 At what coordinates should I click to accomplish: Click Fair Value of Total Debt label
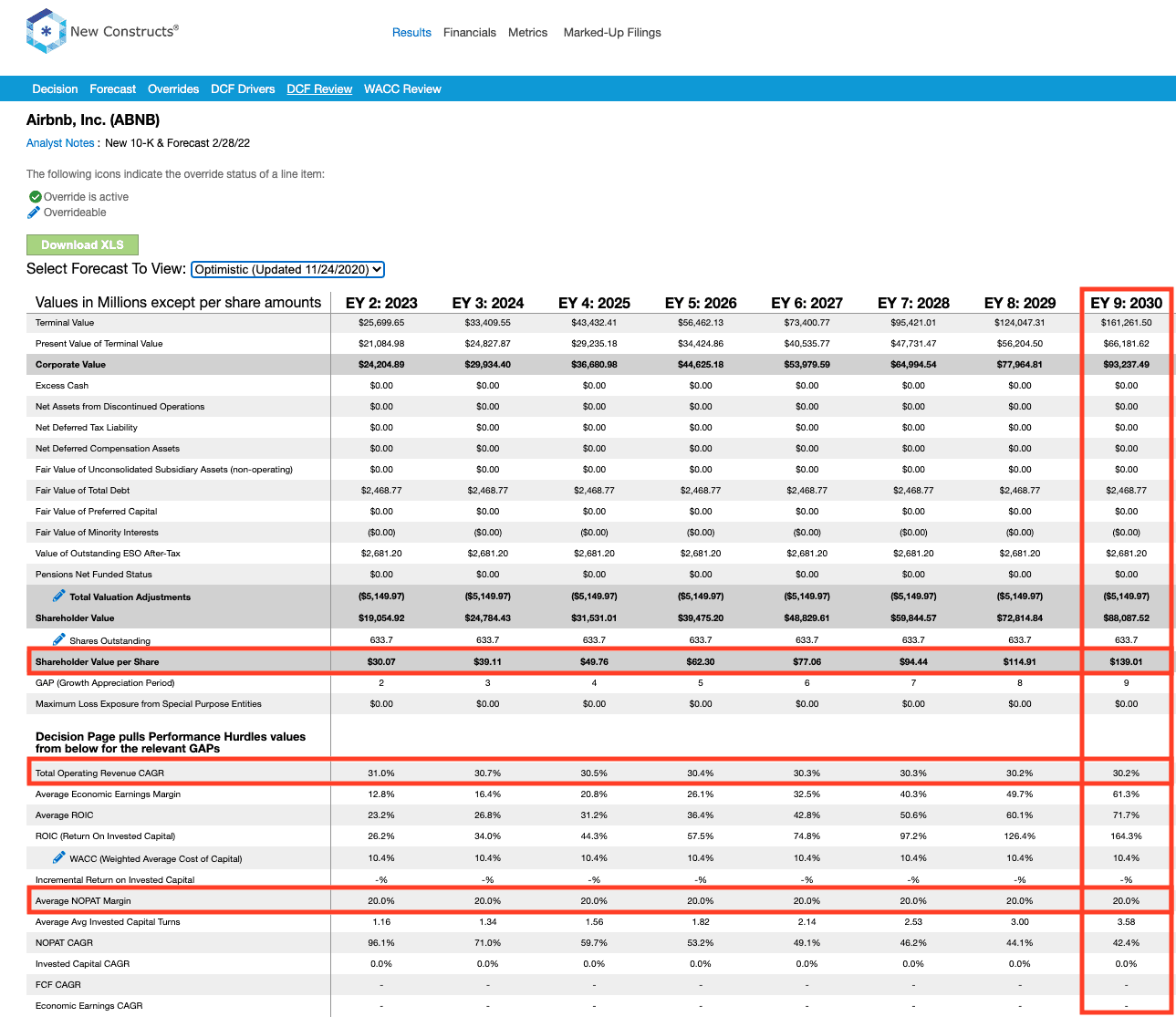pos(83,491)
